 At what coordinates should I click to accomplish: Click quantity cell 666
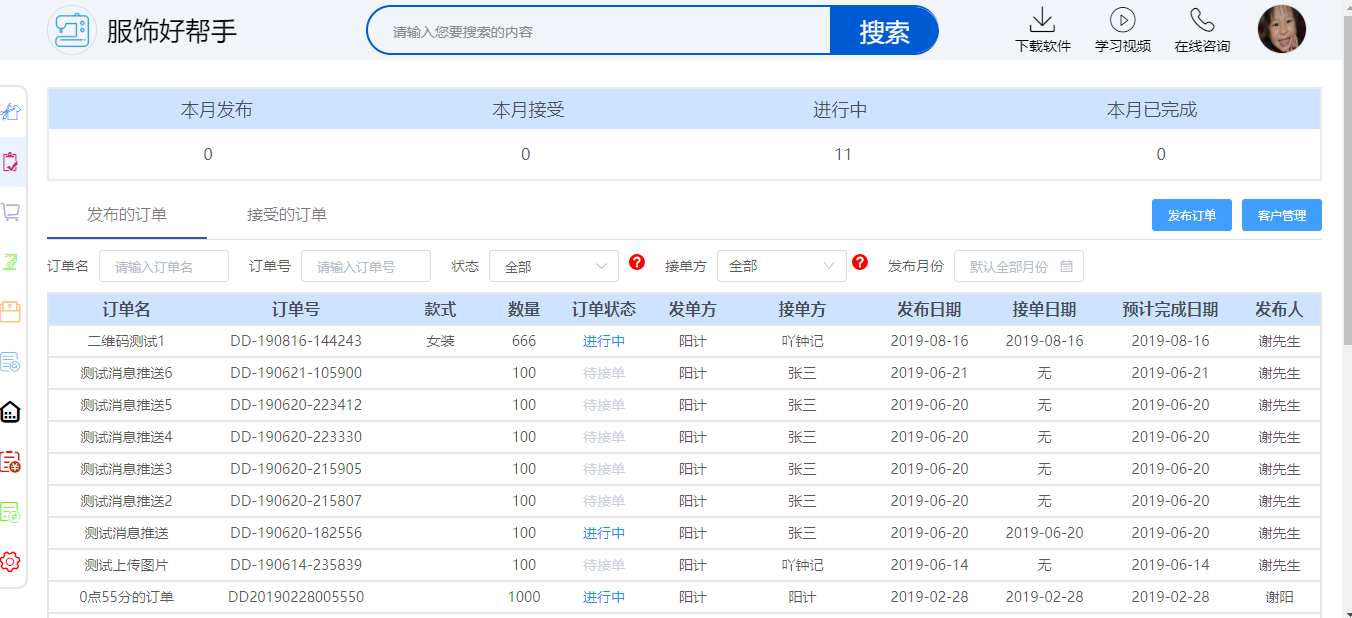coord(524,341)
